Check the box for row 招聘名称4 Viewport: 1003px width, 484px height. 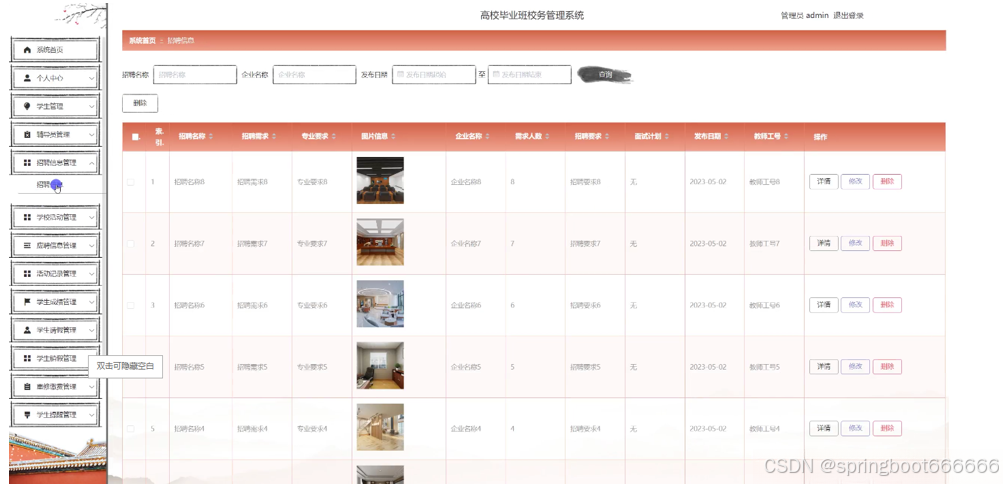point(130,428)
